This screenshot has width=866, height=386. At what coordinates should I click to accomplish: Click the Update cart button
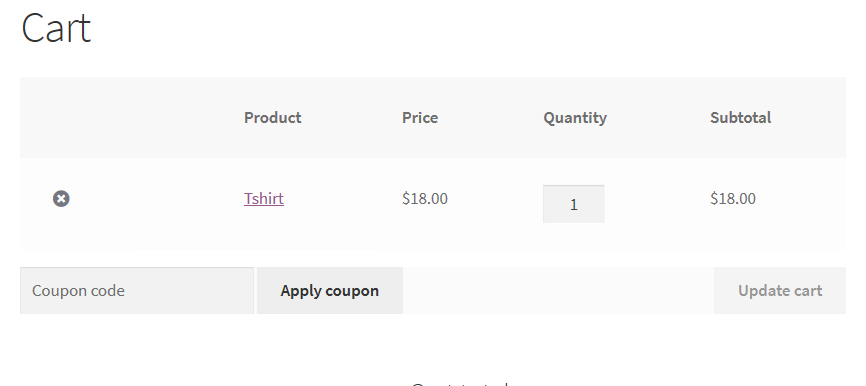tap(780, 290)
